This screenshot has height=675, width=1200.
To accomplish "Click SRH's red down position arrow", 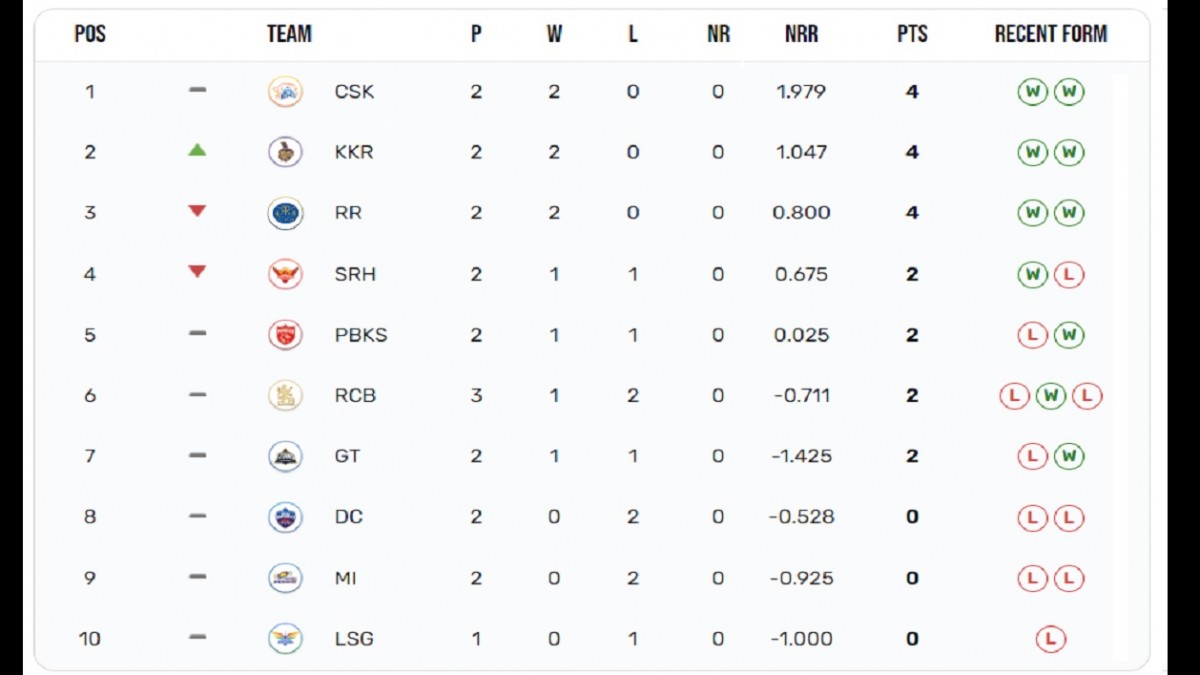I will click(x=197, y=272).
